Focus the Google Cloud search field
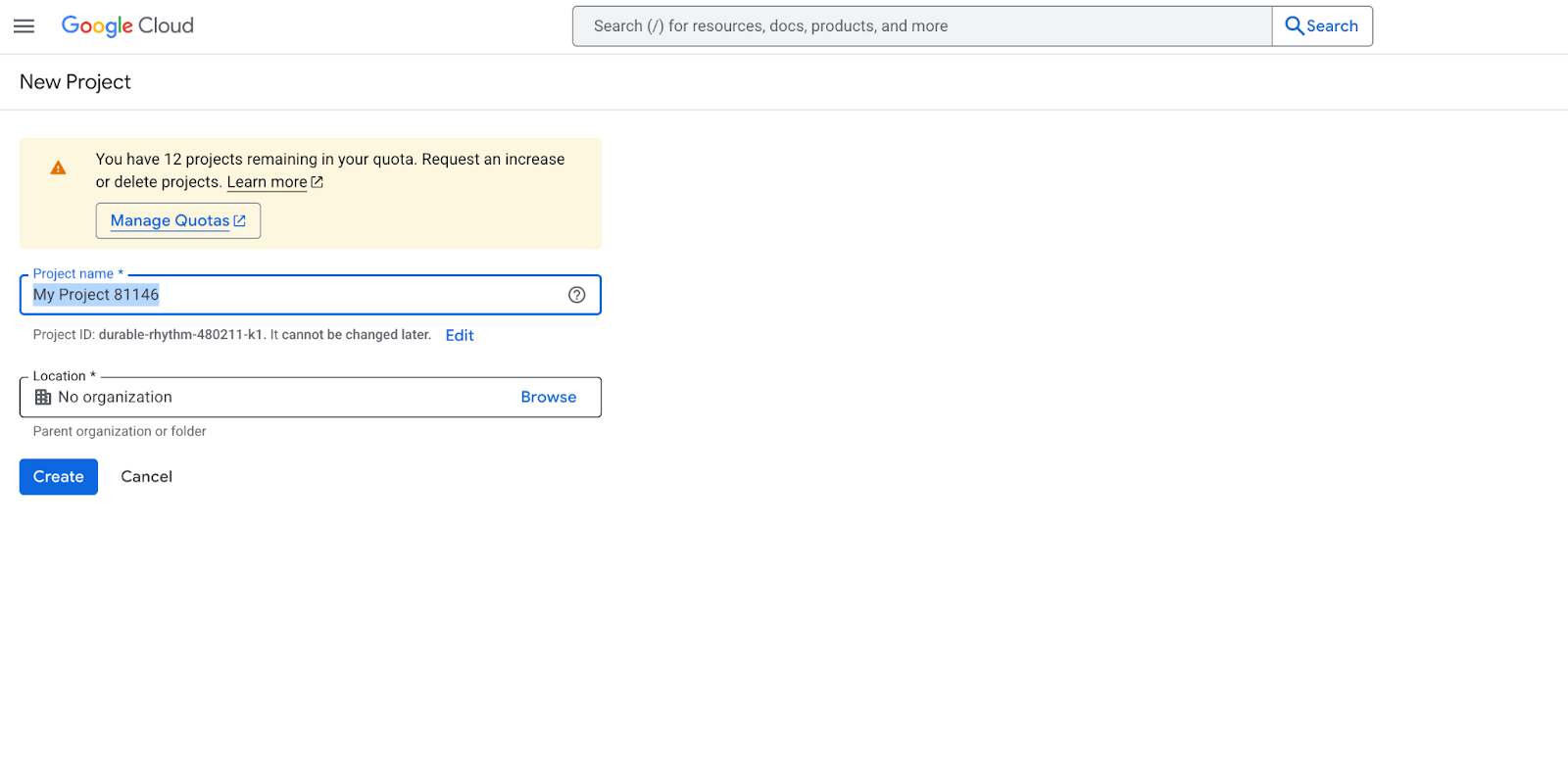Screen dimensions: 1568x768 pyautogui.click(x=921, y=26)
